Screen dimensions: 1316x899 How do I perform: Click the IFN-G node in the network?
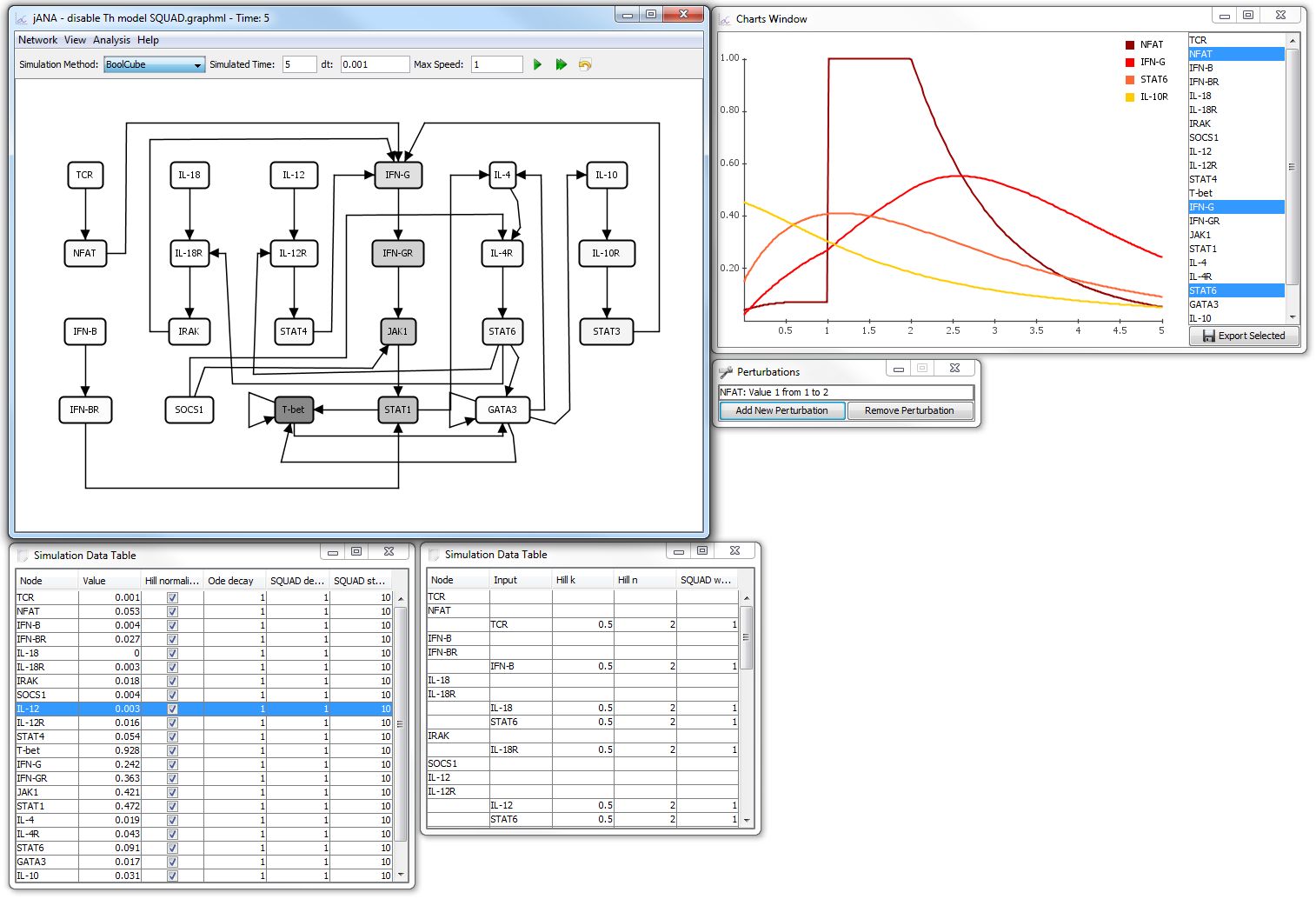(x=397, y=175)
